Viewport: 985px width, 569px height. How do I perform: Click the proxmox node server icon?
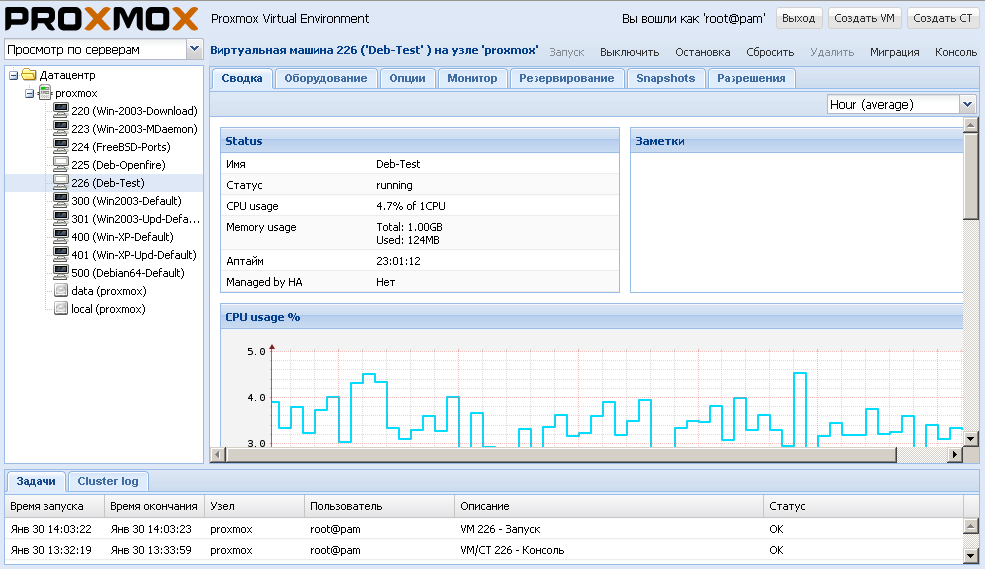[45, 93]
